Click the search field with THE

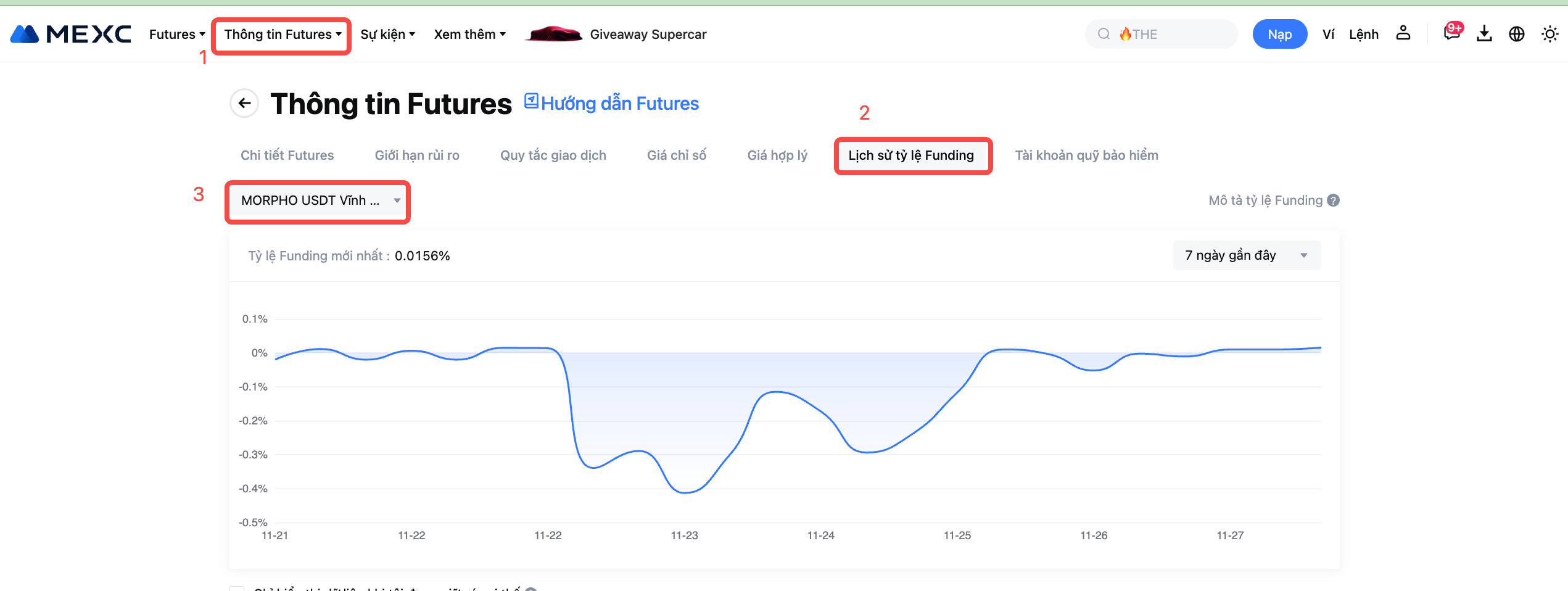(x=1161, y=34)
